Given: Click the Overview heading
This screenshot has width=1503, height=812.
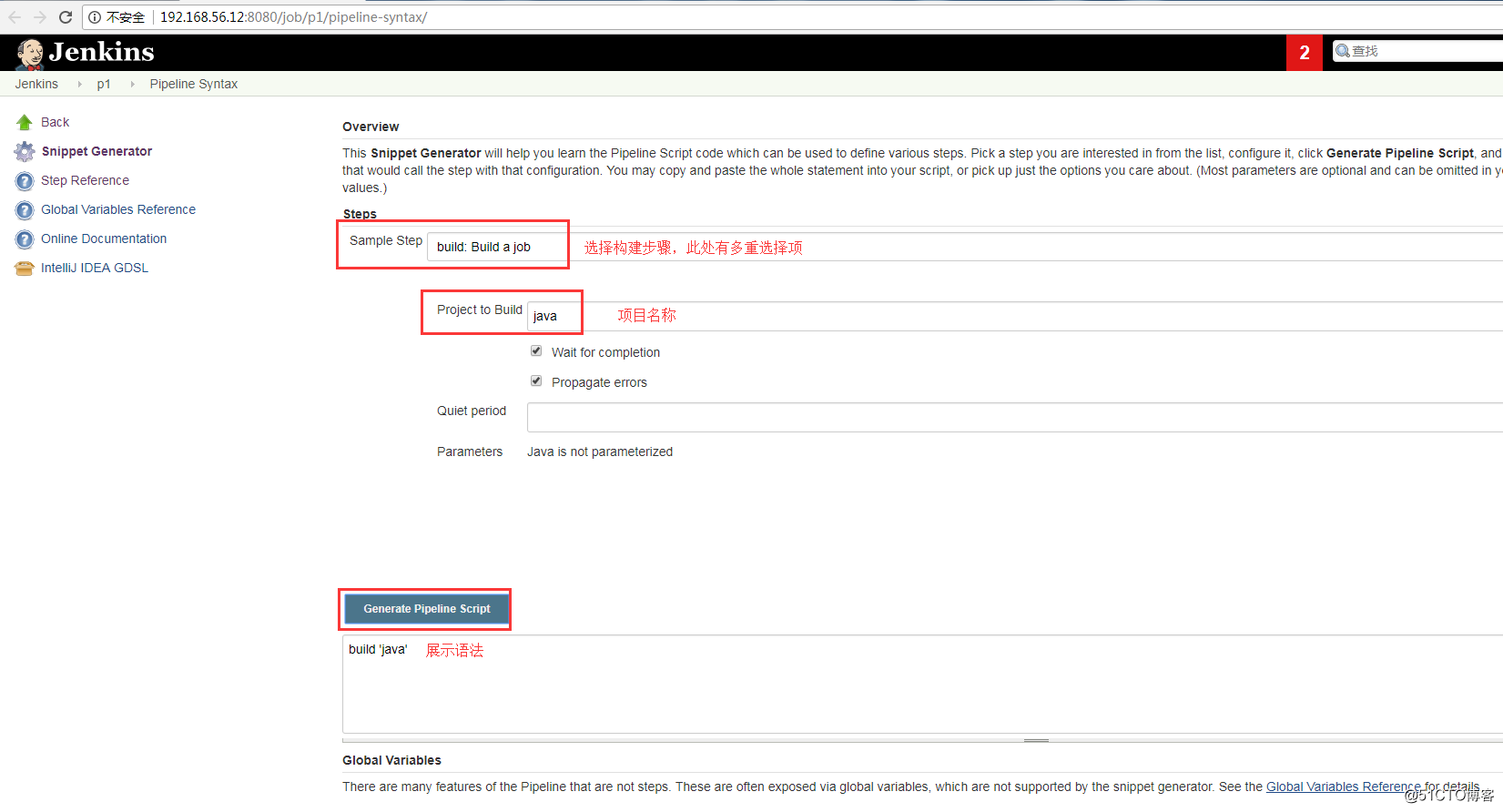Looking at the screenshot, I should pos(371,127).
